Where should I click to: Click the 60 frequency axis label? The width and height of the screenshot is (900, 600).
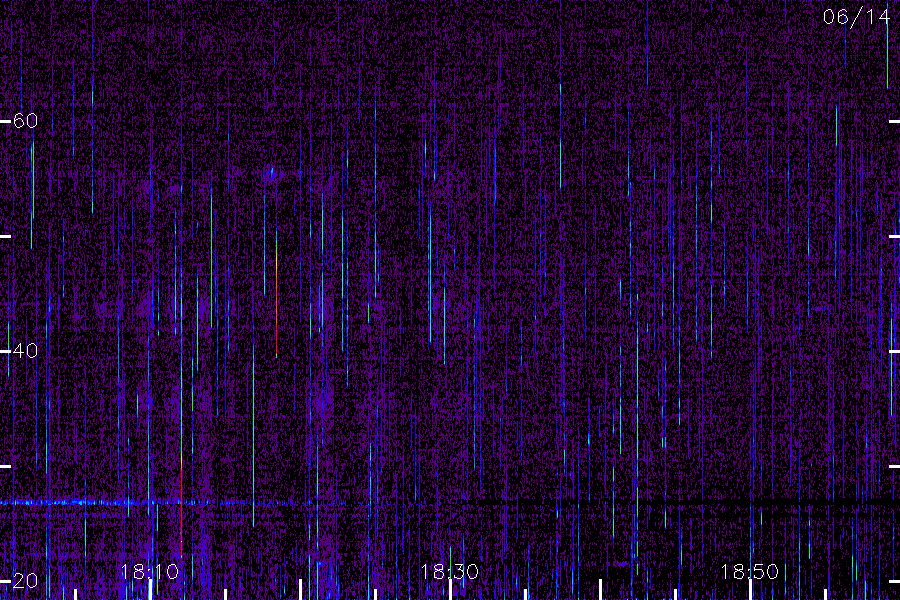[x=25, y=121]
